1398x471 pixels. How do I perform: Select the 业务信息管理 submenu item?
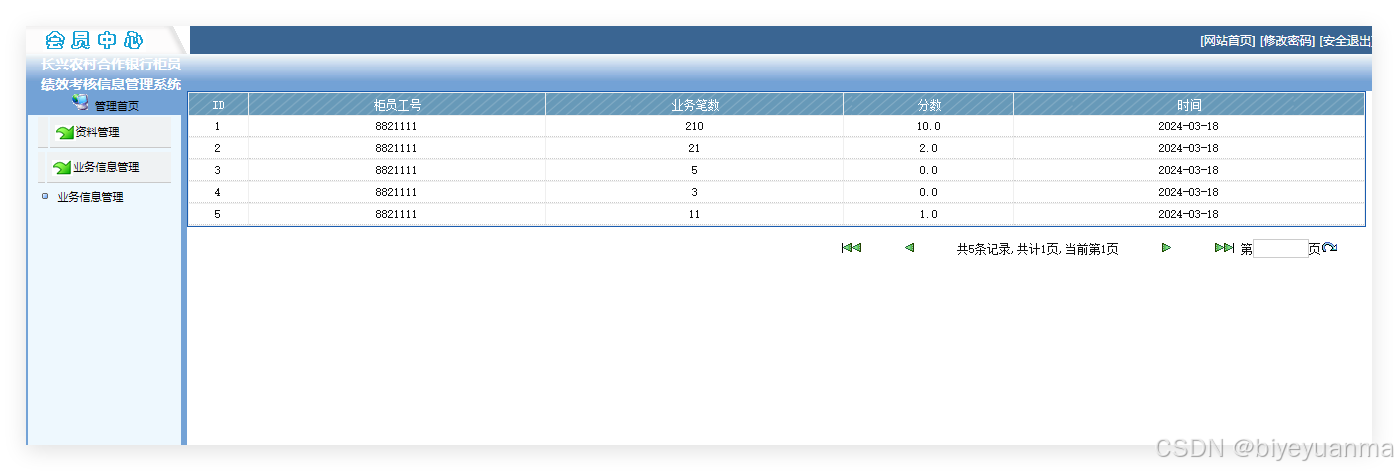click(90, 197)
